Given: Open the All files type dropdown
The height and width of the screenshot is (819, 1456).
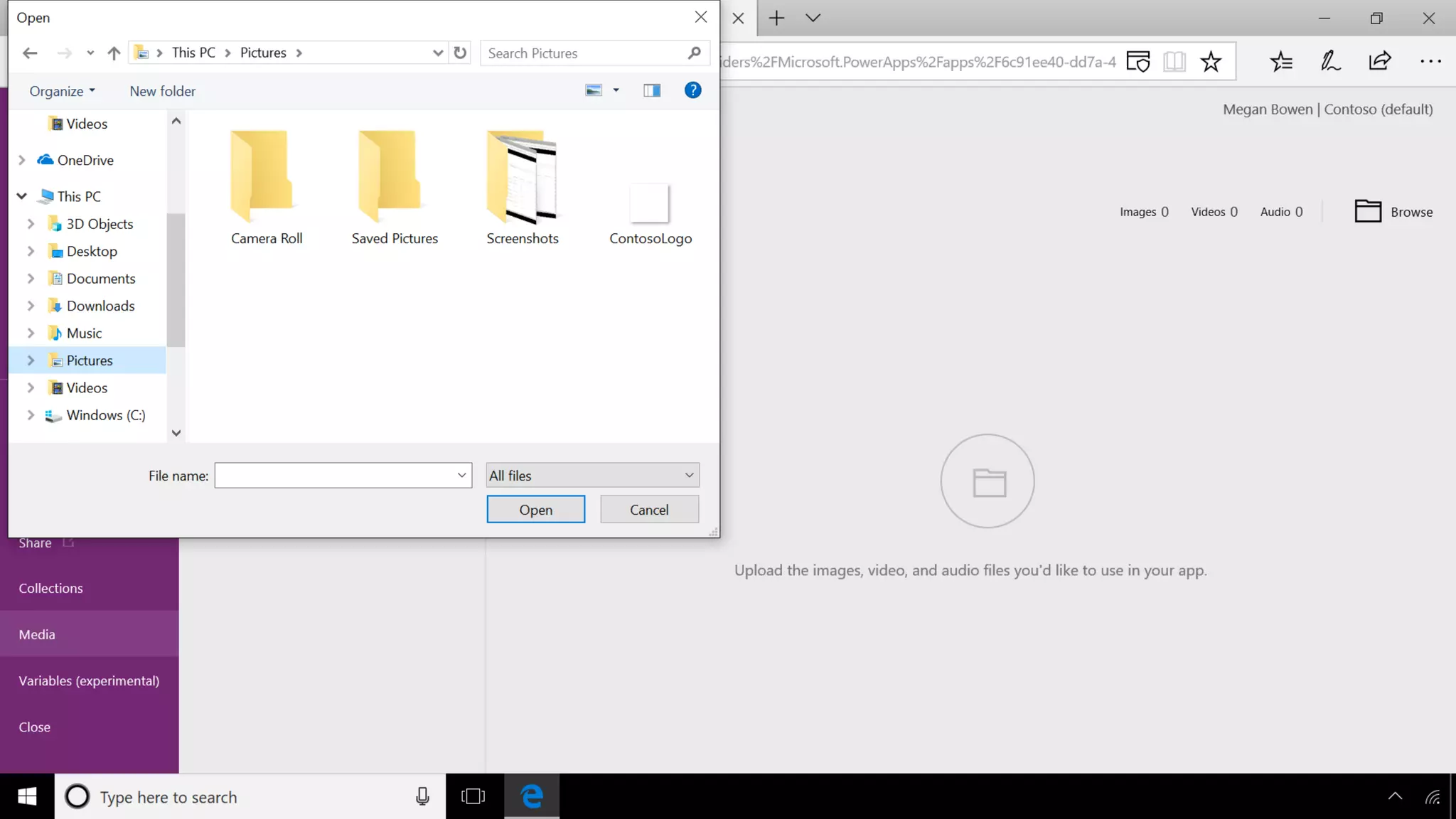Looking at the screenshot, I should click(x=592, y=476).
